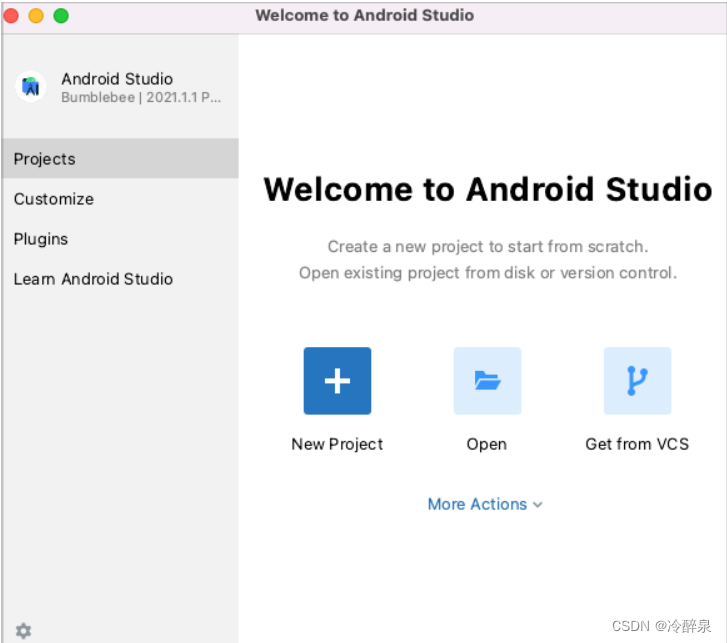The height and width of the screenshot is (643, 727).
Task: Go to Learn Android Studio
Action: point(120,279)
